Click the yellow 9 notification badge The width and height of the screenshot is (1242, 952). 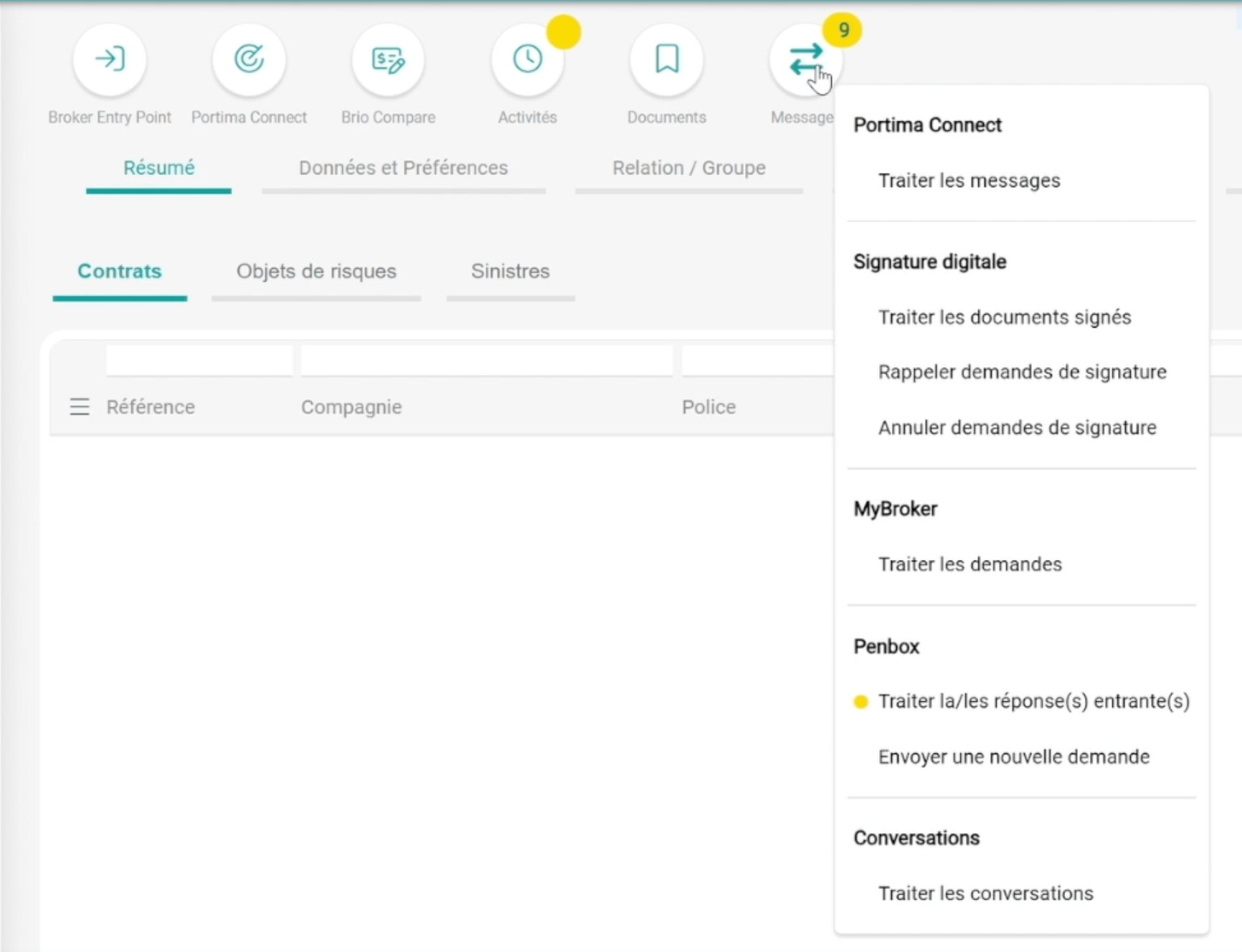(x=843, y=30)
